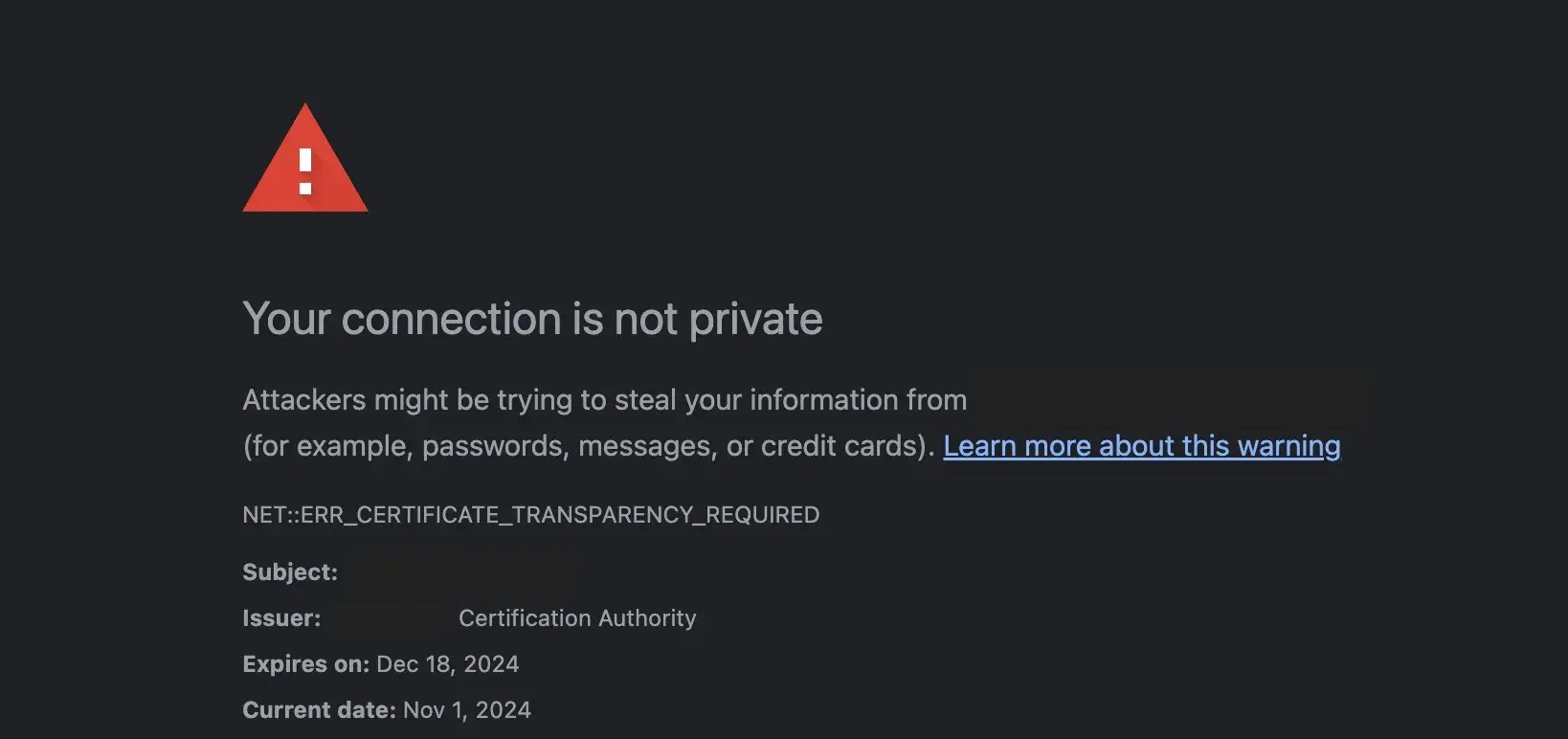Click the 'Subject:' label
Screen dimensions: 1568x739
pos(290,572)
